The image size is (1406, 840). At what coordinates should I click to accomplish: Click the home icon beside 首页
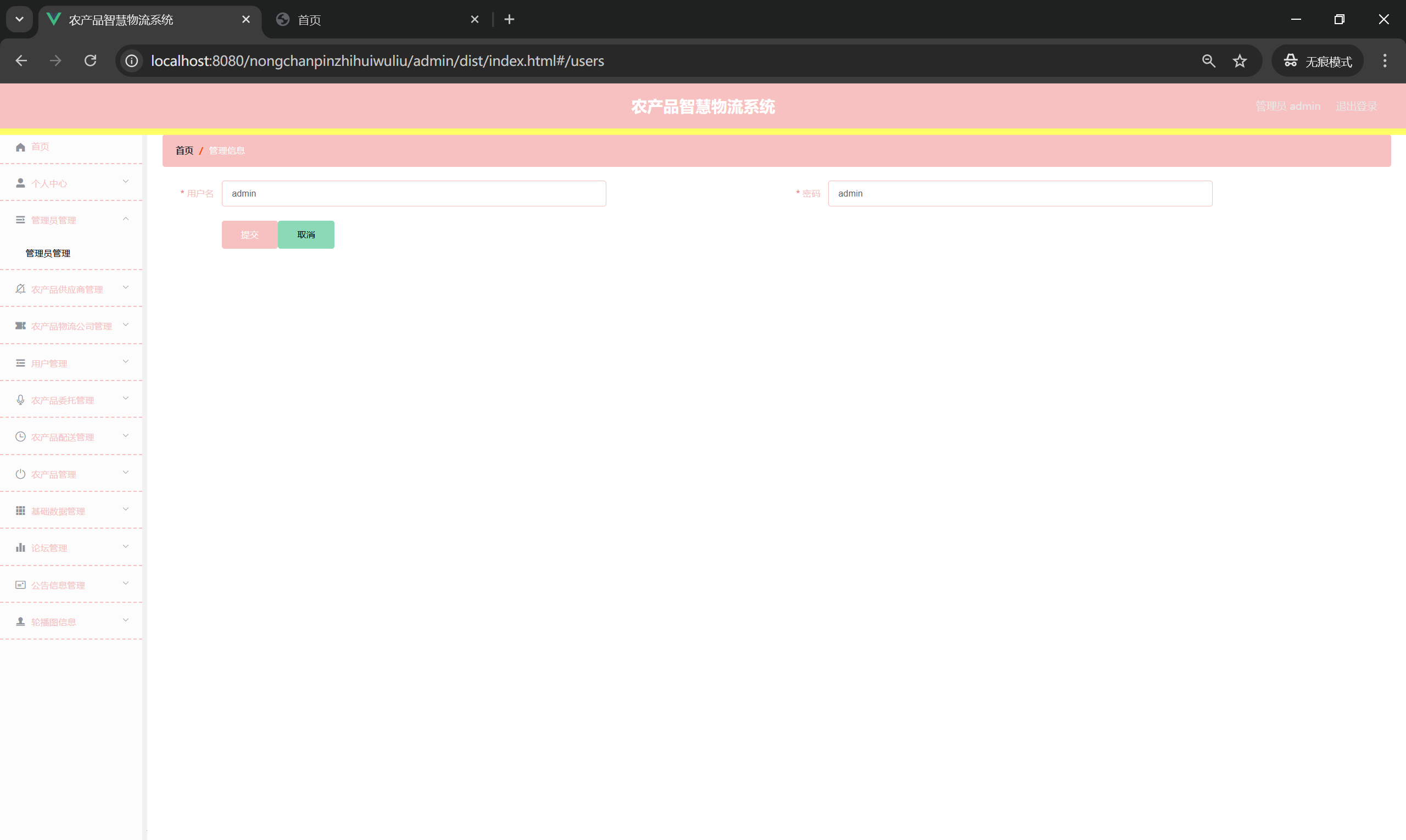click(20, 147)
